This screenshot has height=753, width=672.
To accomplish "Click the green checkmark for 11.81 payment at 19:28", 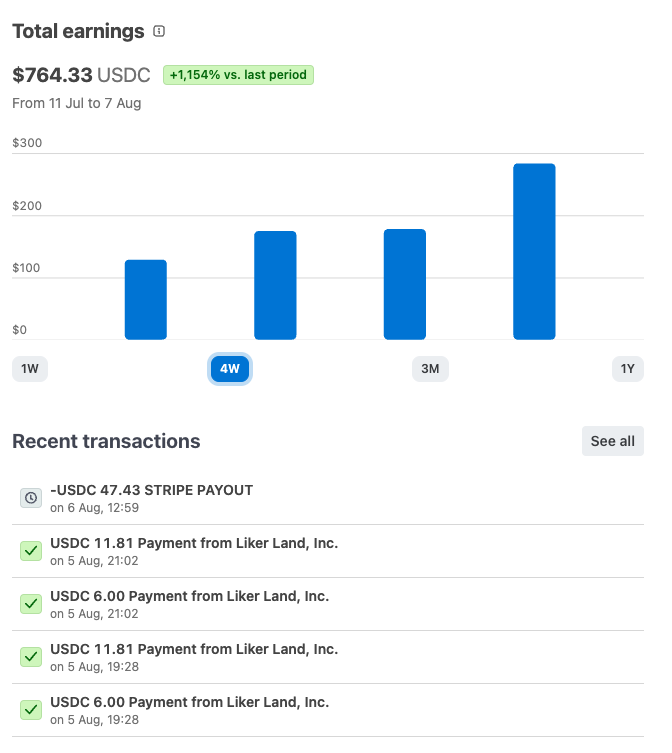I will click(31, 657).
